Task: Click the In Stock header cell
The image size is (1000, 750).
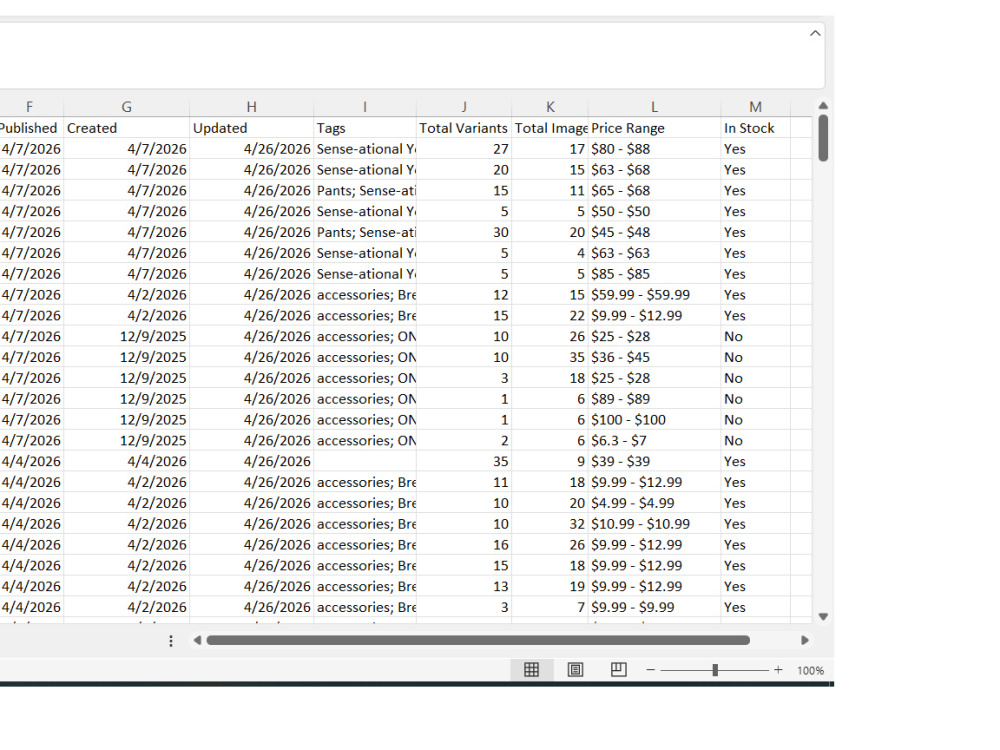Action: pos(755,128)
